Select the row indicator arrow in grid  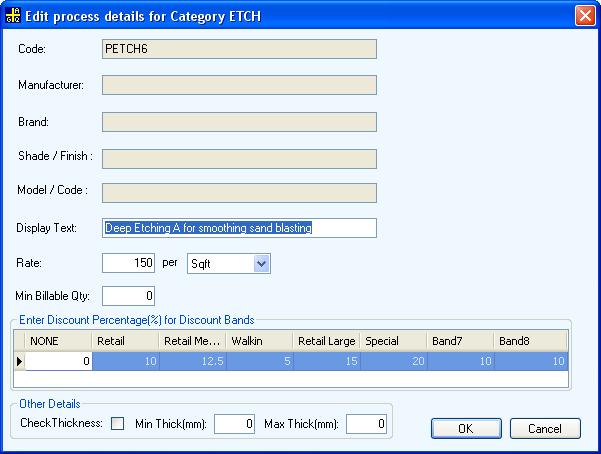20,361
